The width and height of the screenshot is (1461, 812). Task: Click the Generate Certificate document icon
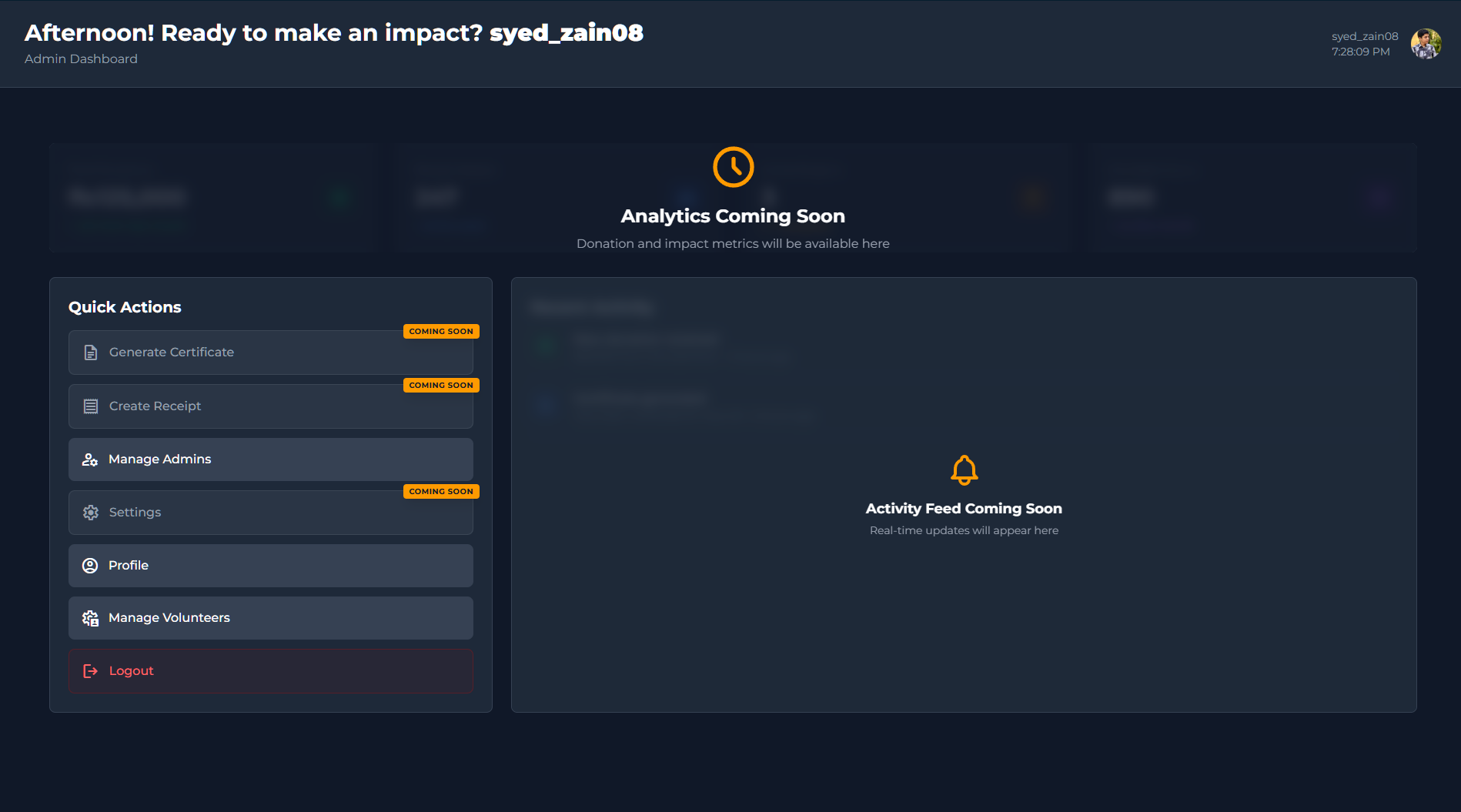pos(91,353)
